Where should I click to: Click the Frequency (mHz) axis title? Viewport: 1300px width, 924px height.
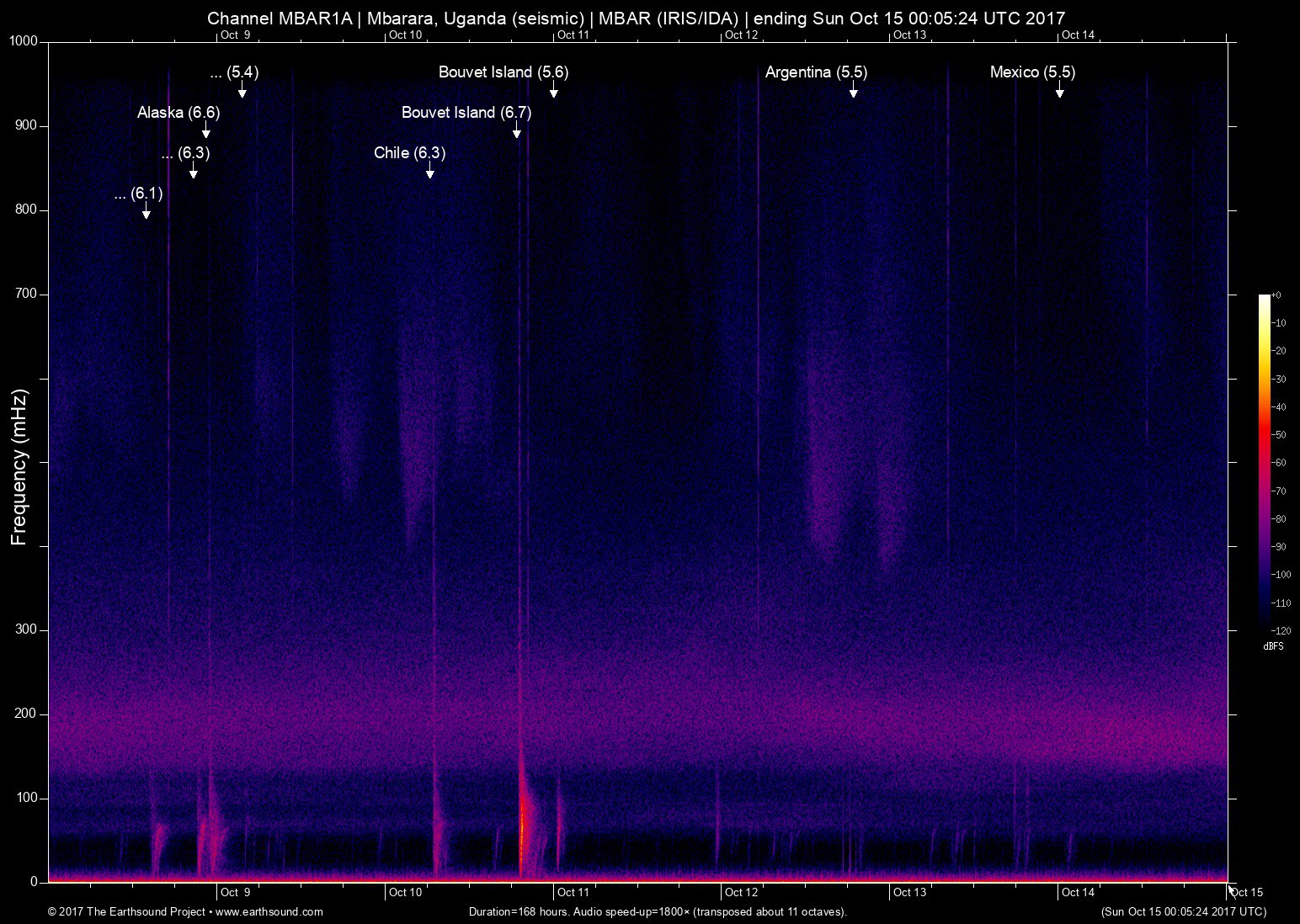coord(19,467)
